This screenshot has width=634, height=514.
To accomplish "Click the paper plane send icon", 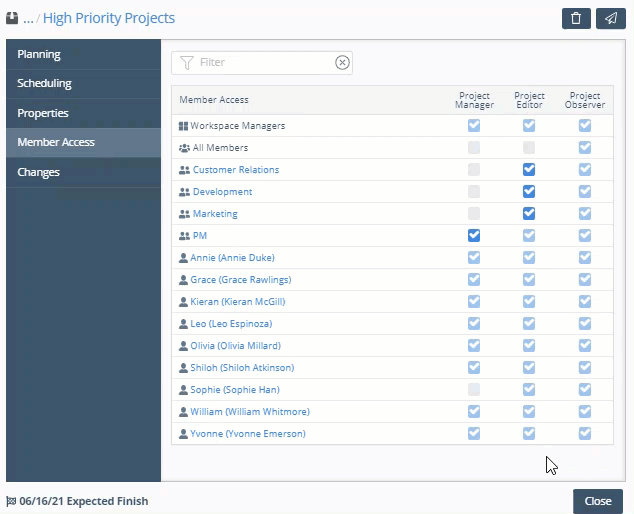I will pyautogui.click(x=609, y=18).
